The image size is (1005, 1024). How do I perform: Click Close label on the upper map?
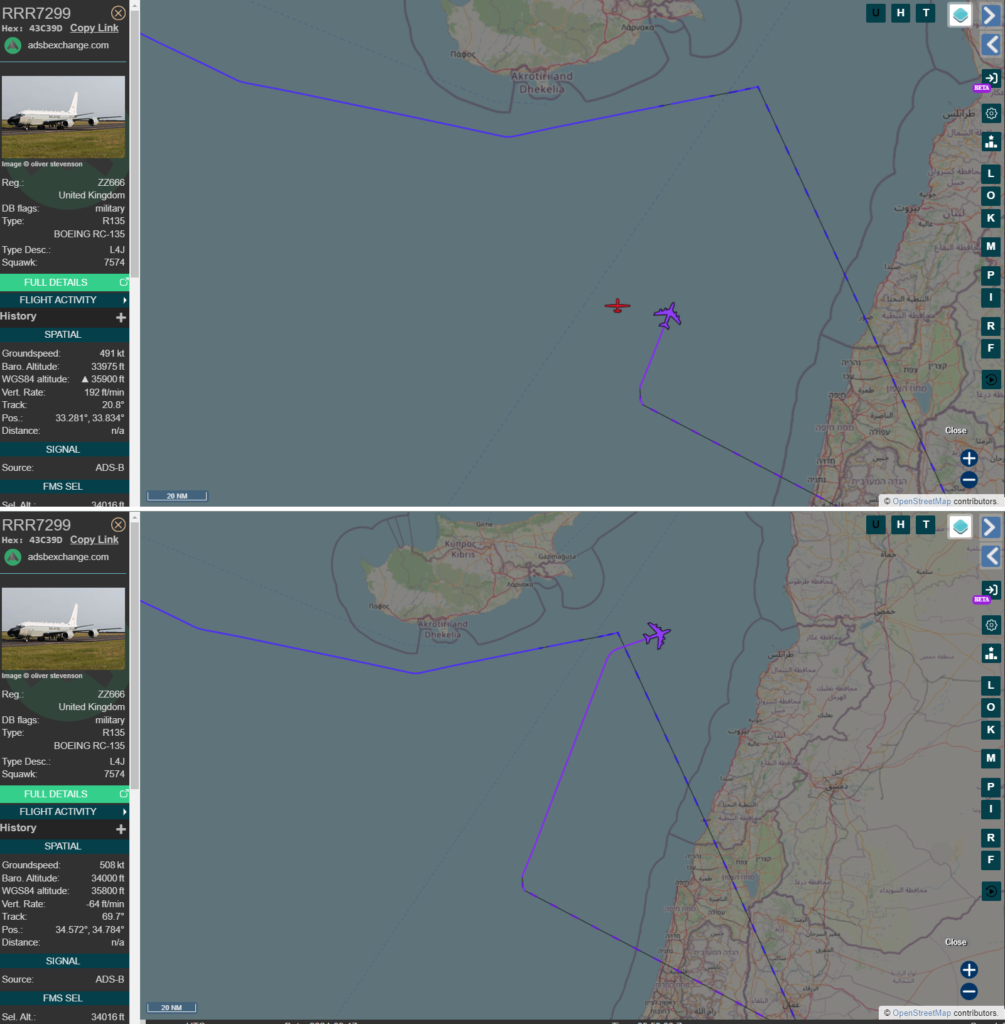pyautogui.click(x=955, y=430)
